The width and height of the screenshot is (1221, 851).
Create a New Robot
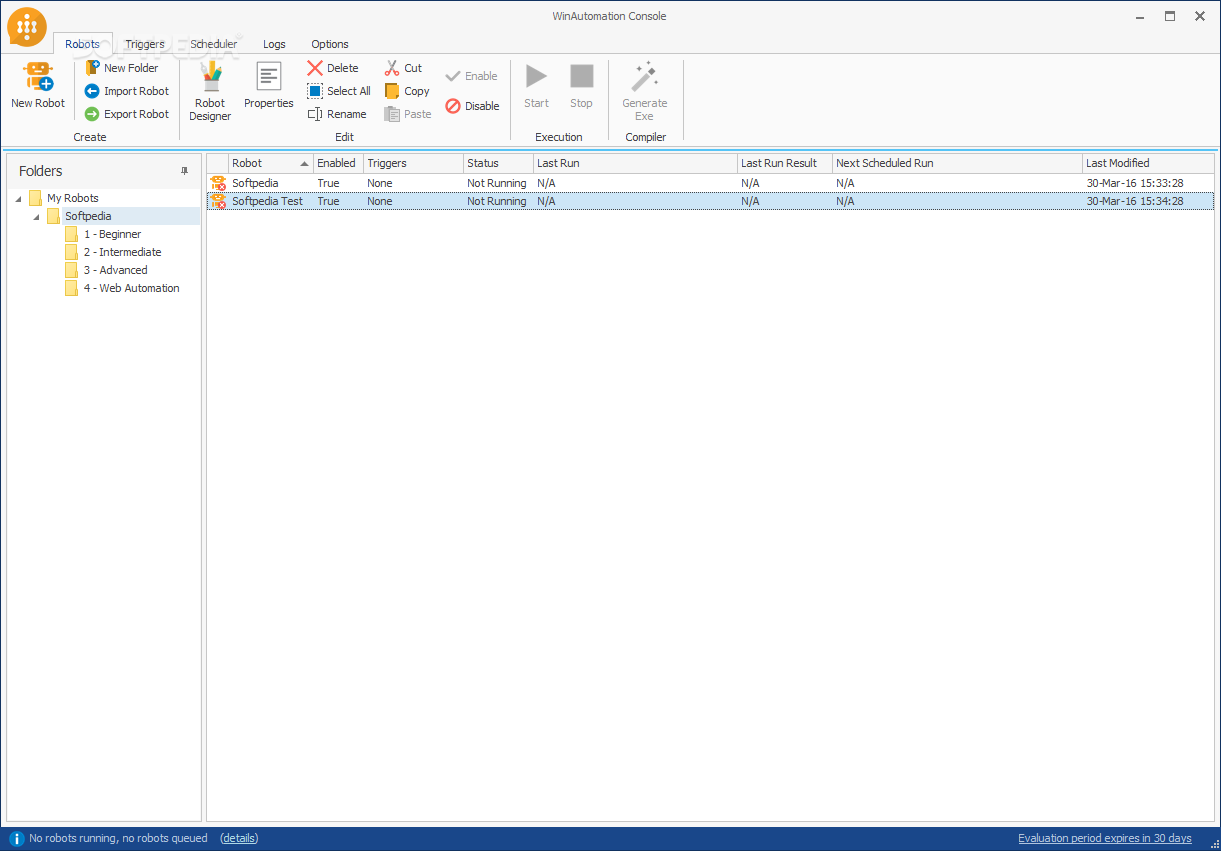[38, 85]
